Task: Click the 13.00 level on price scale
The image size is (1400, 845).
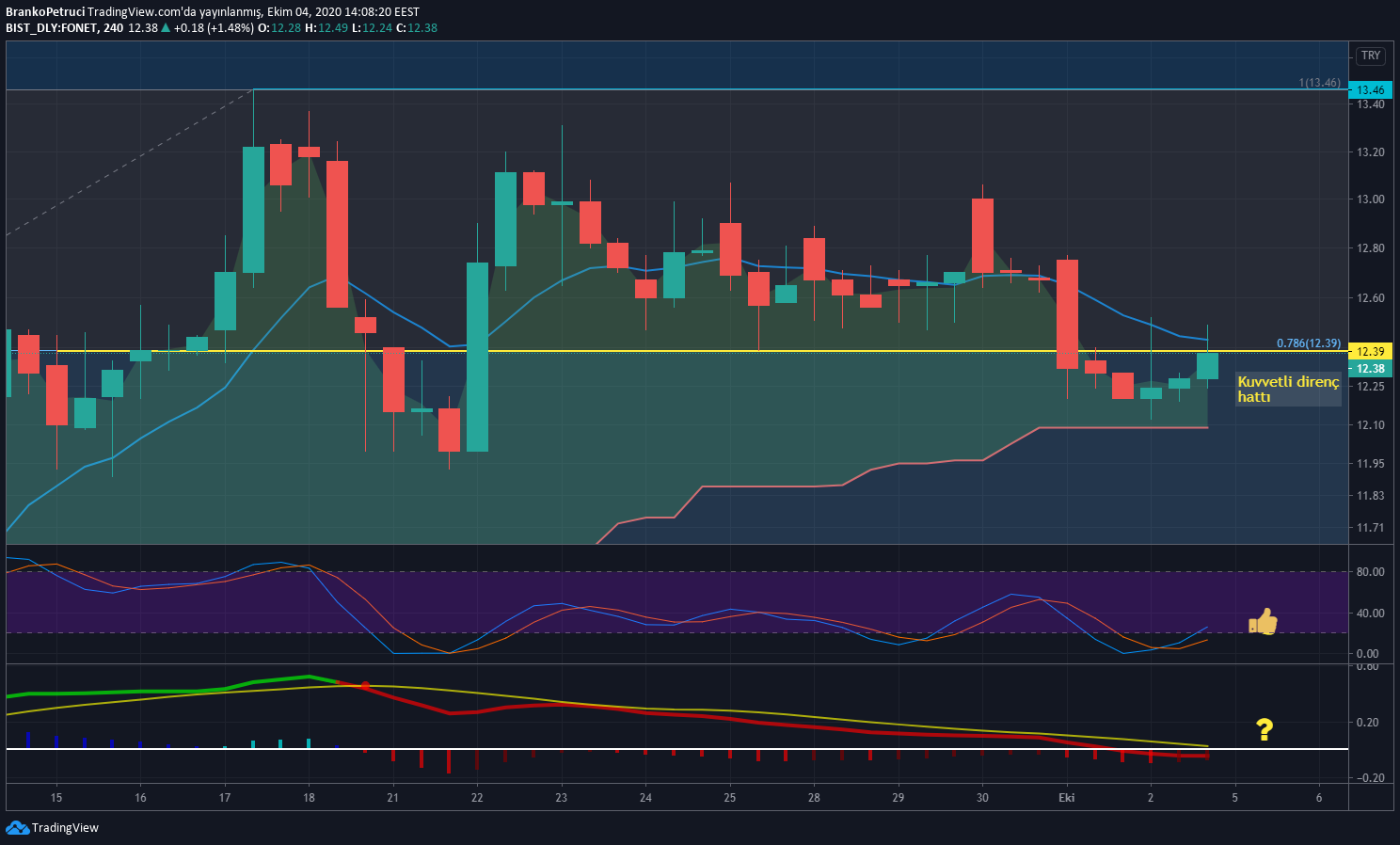Action: pos(1370,199)
